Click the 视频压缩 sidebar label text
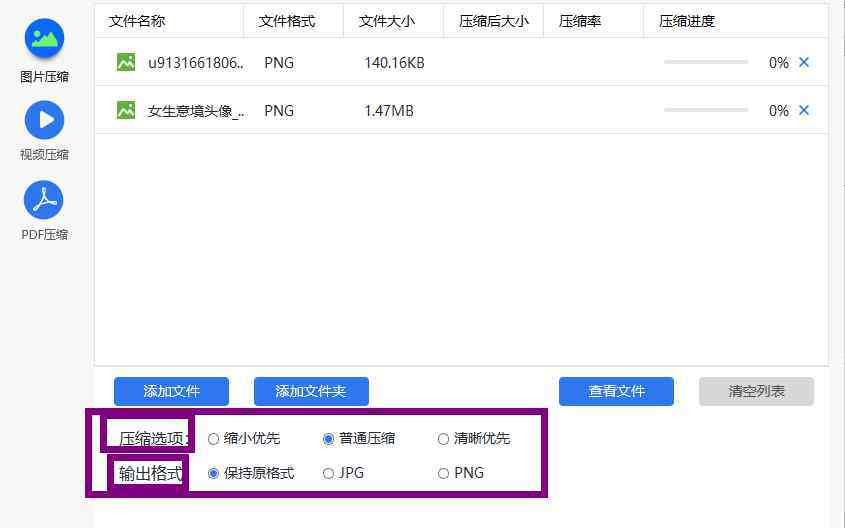The height and width of the screenshot is (528, 845). pos(44,155)
